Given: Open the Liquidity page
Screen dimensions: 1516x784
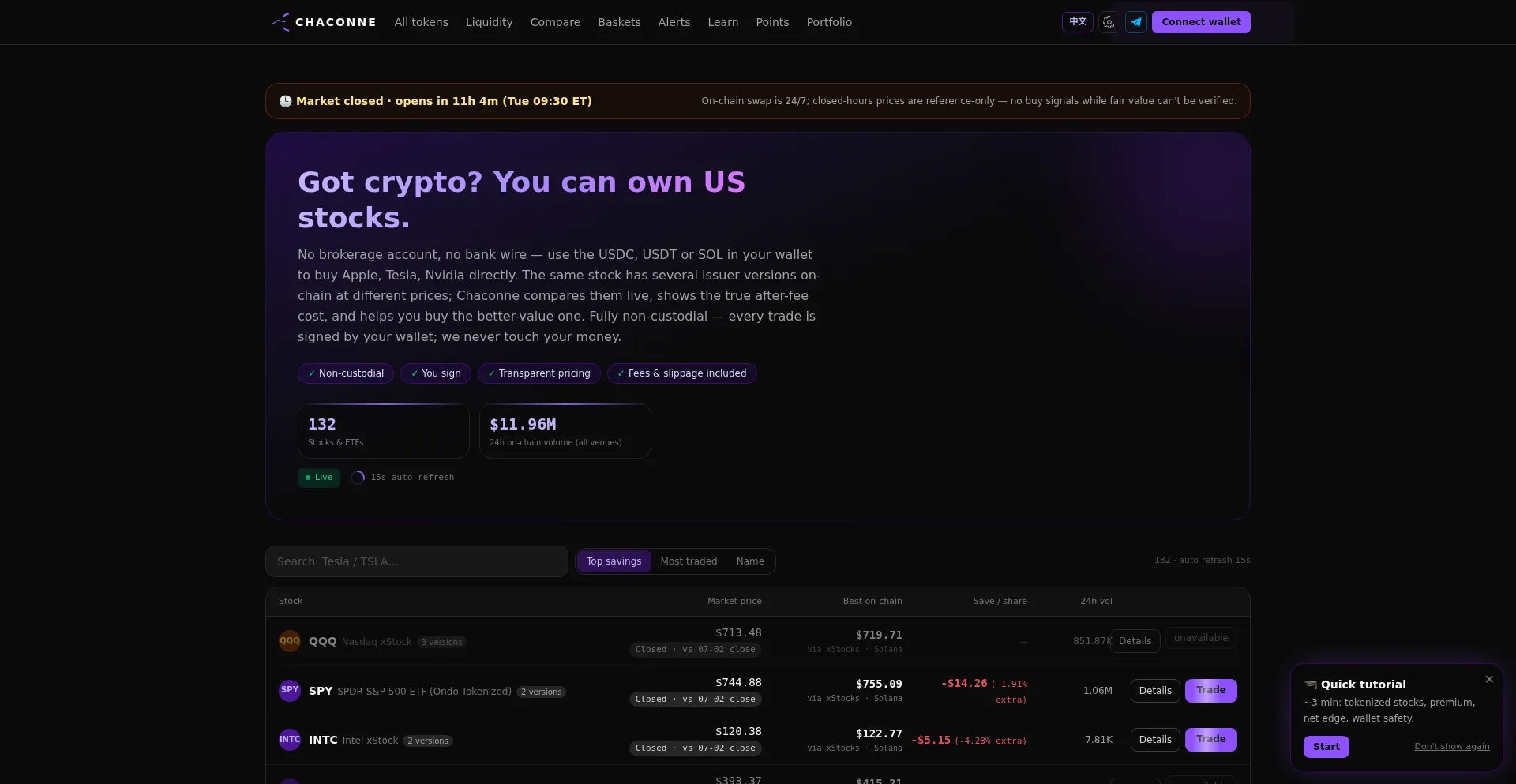Looking at the screenshot, I should 490,22.
